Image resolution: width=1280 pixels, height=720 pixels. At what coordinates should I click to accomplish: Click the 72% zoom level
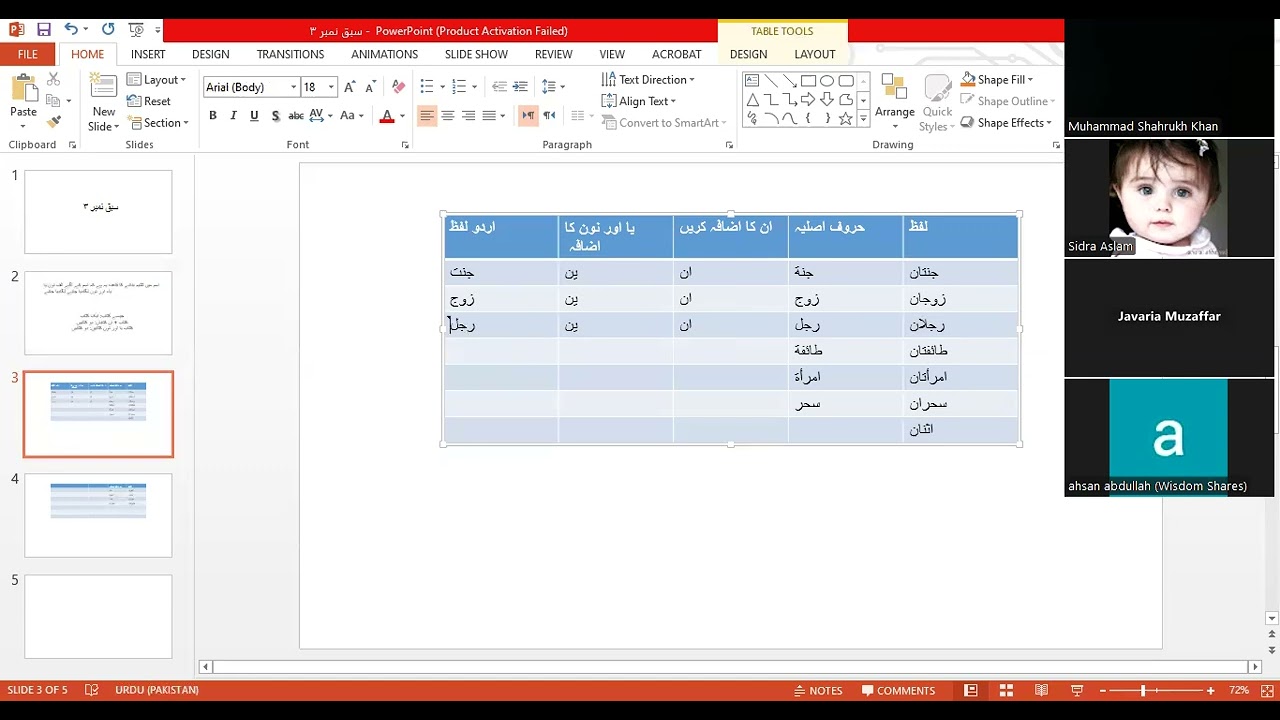(1240, 690)
